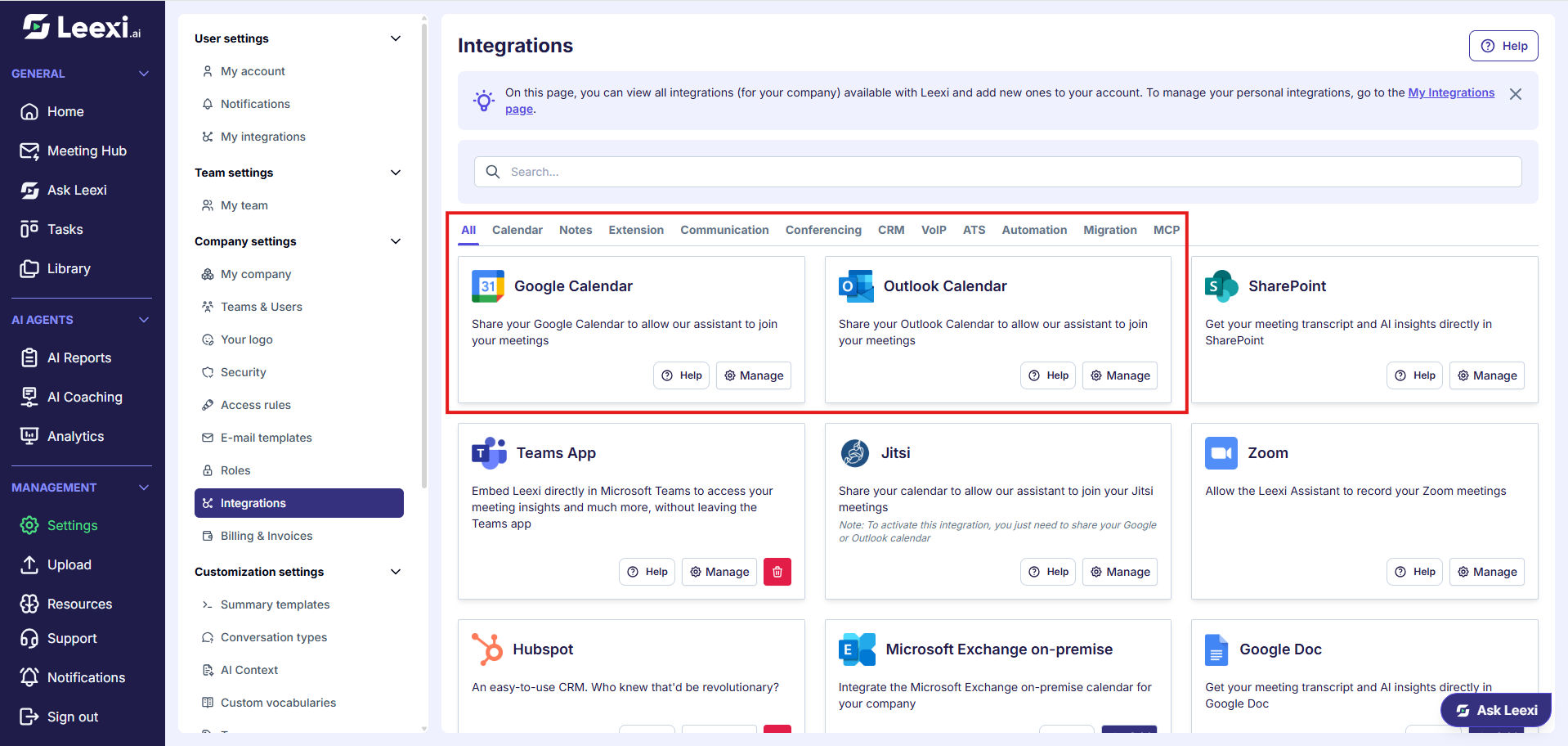Click the Help button beside the Integrations title
The image size is (1568, 746).
point(1503,46)
